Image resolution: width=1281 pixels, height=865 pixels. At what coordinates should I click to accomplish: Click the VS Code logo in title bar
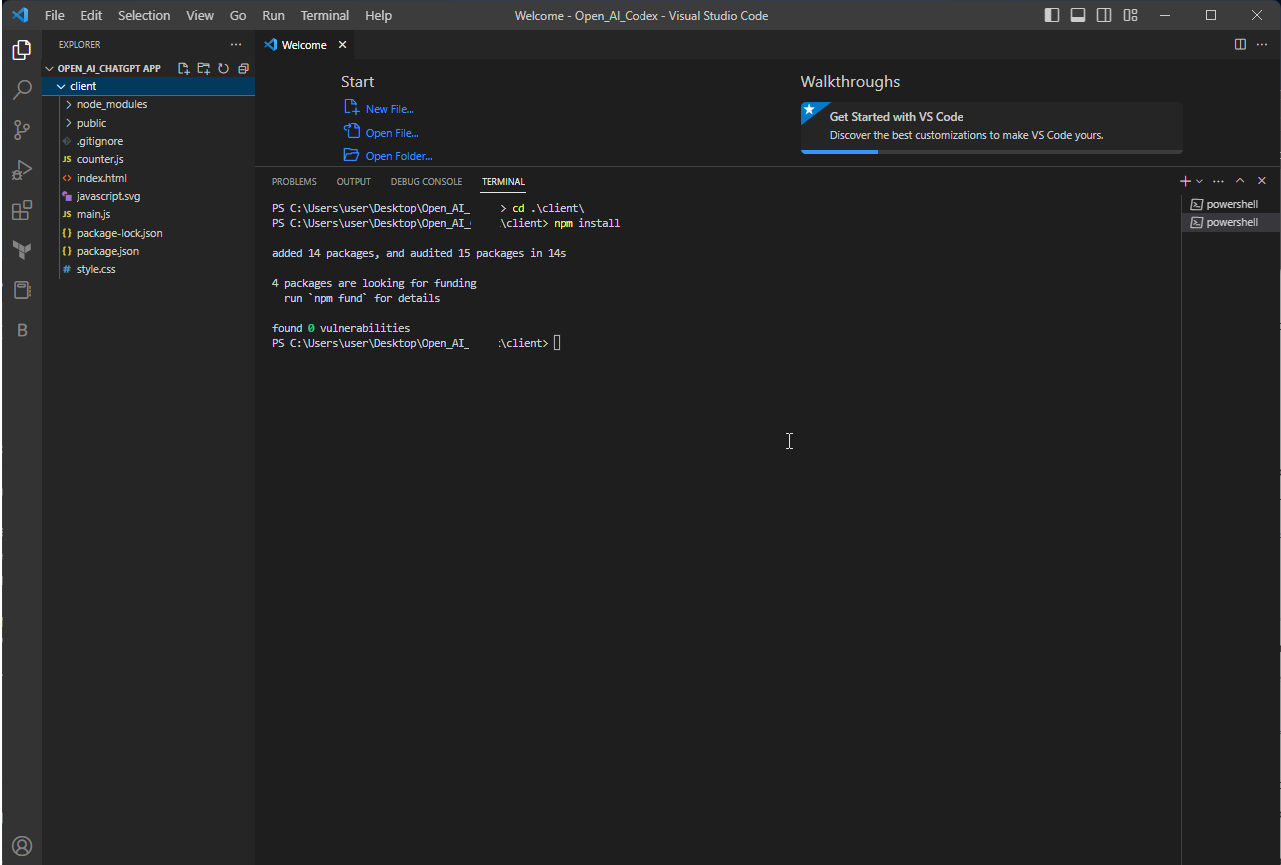tap(19, 15)
